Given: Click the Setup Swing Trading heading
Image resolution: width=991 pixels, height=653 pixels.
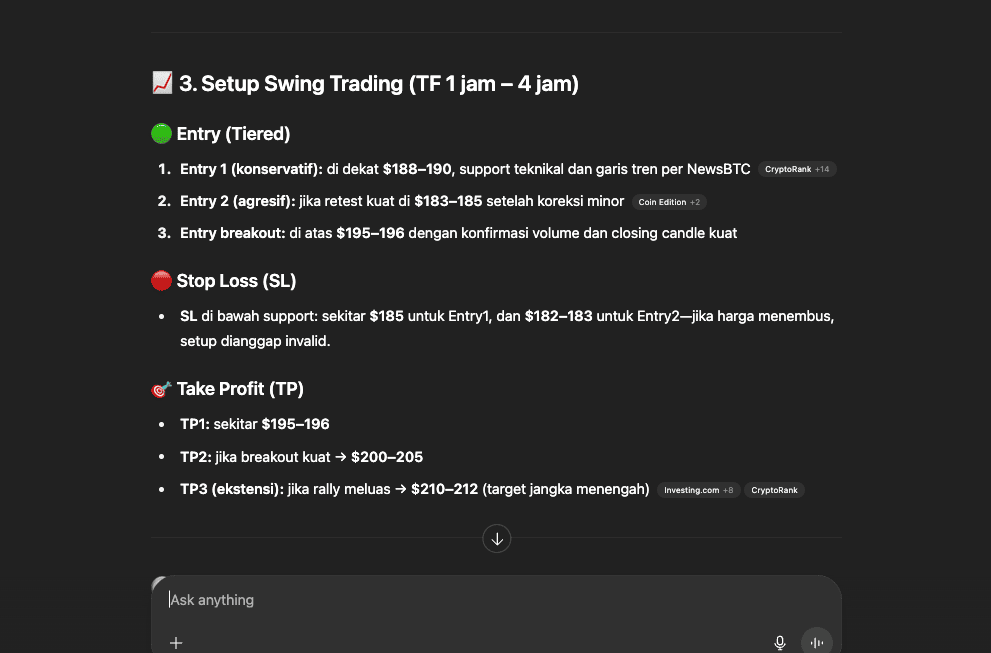Looking at the screenshot, I should coord(379,84).
